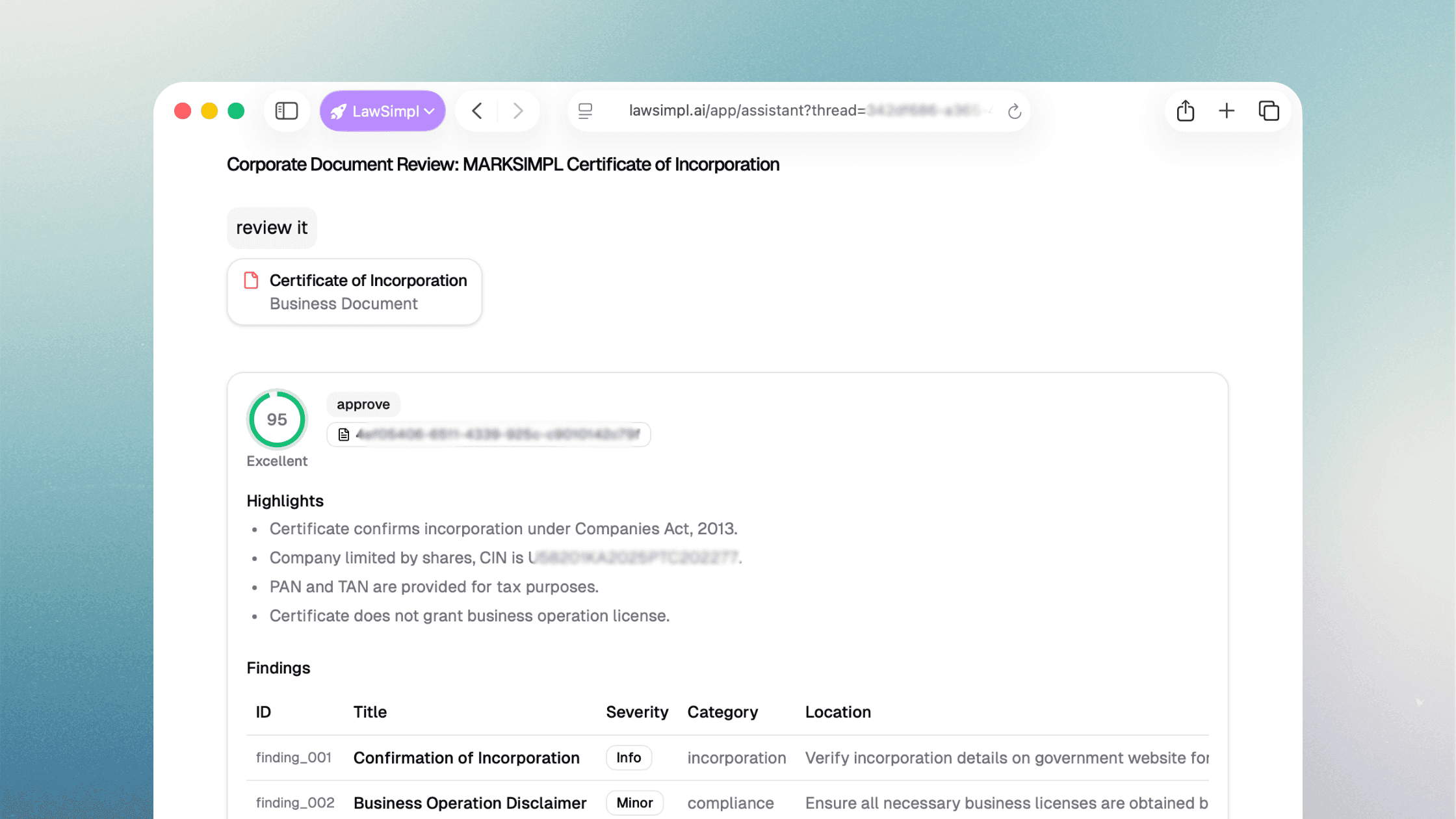This screenshot has height=819, width=1456.
Task: Select the Certificate of Incorporation file icon
Action: pos(251,280)
